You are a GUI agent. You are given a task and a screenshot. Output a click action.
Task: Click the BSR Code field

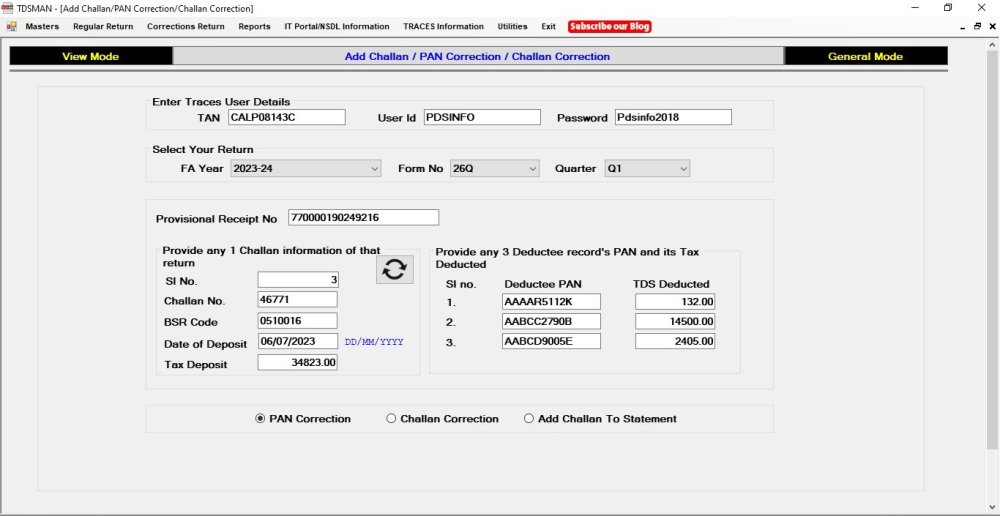(x=298, y=321)
